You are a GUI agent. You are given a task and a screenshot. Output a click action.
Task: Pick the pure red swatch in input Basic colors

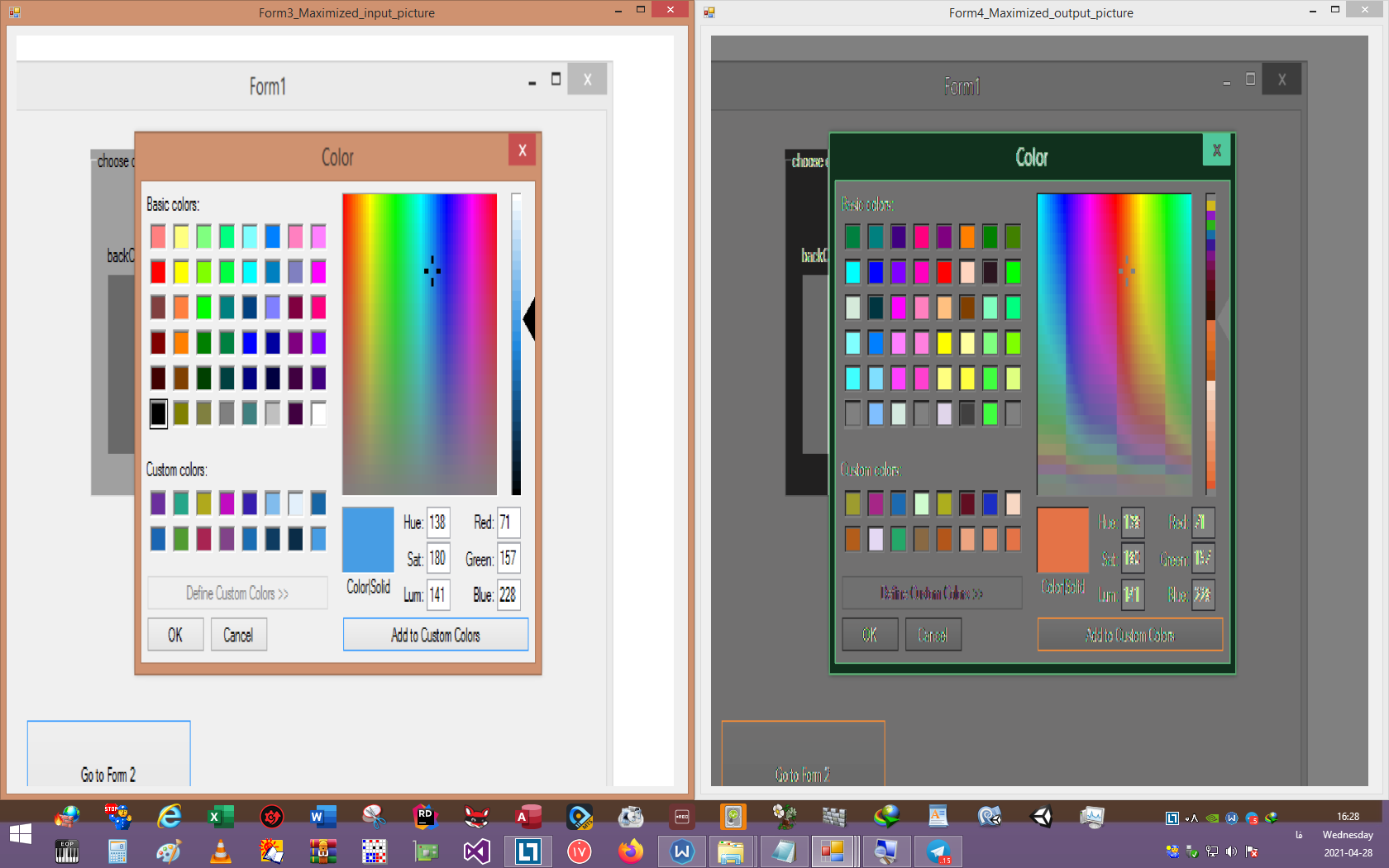[x=158, y=272]
